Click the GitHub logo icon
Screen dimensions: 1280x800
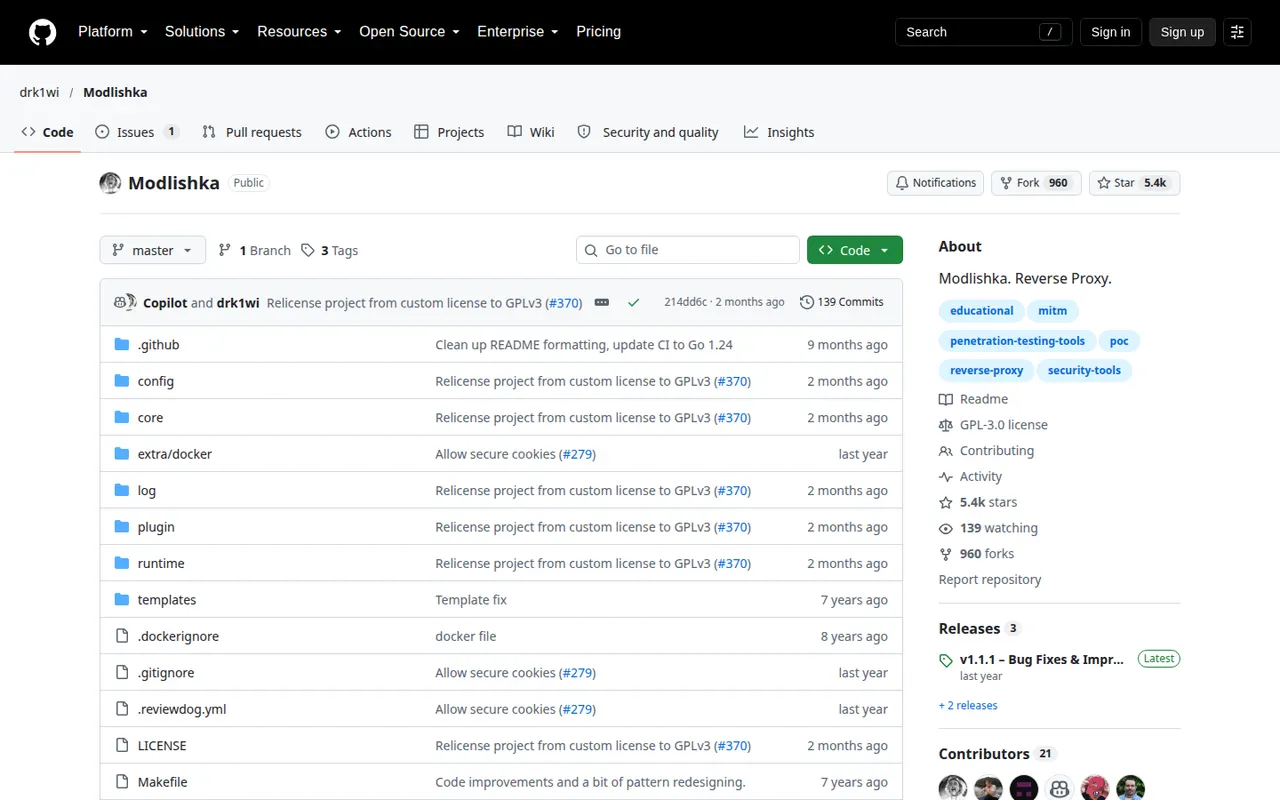[x=42, y=32]
